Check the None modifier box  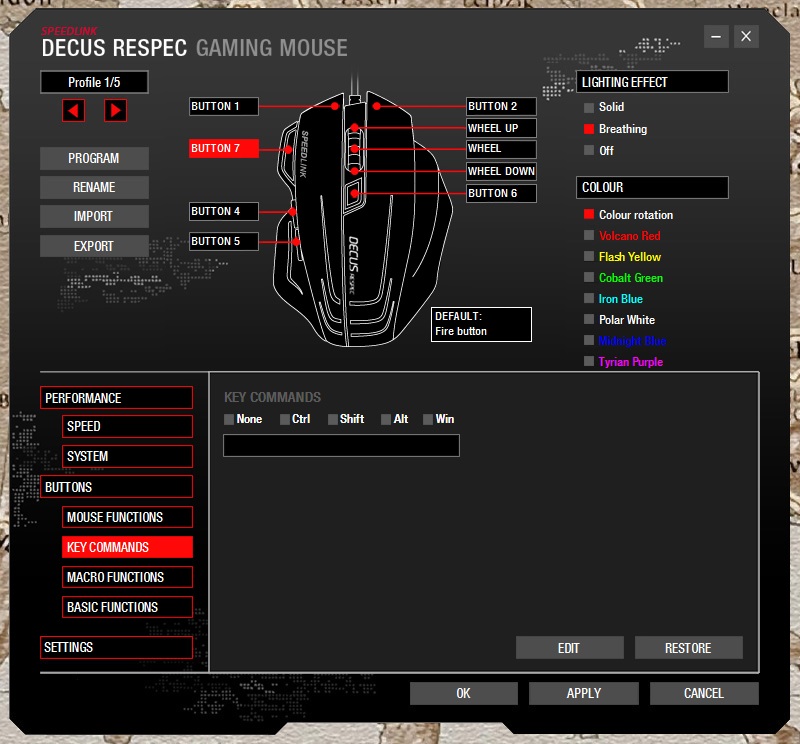point(229,419)
